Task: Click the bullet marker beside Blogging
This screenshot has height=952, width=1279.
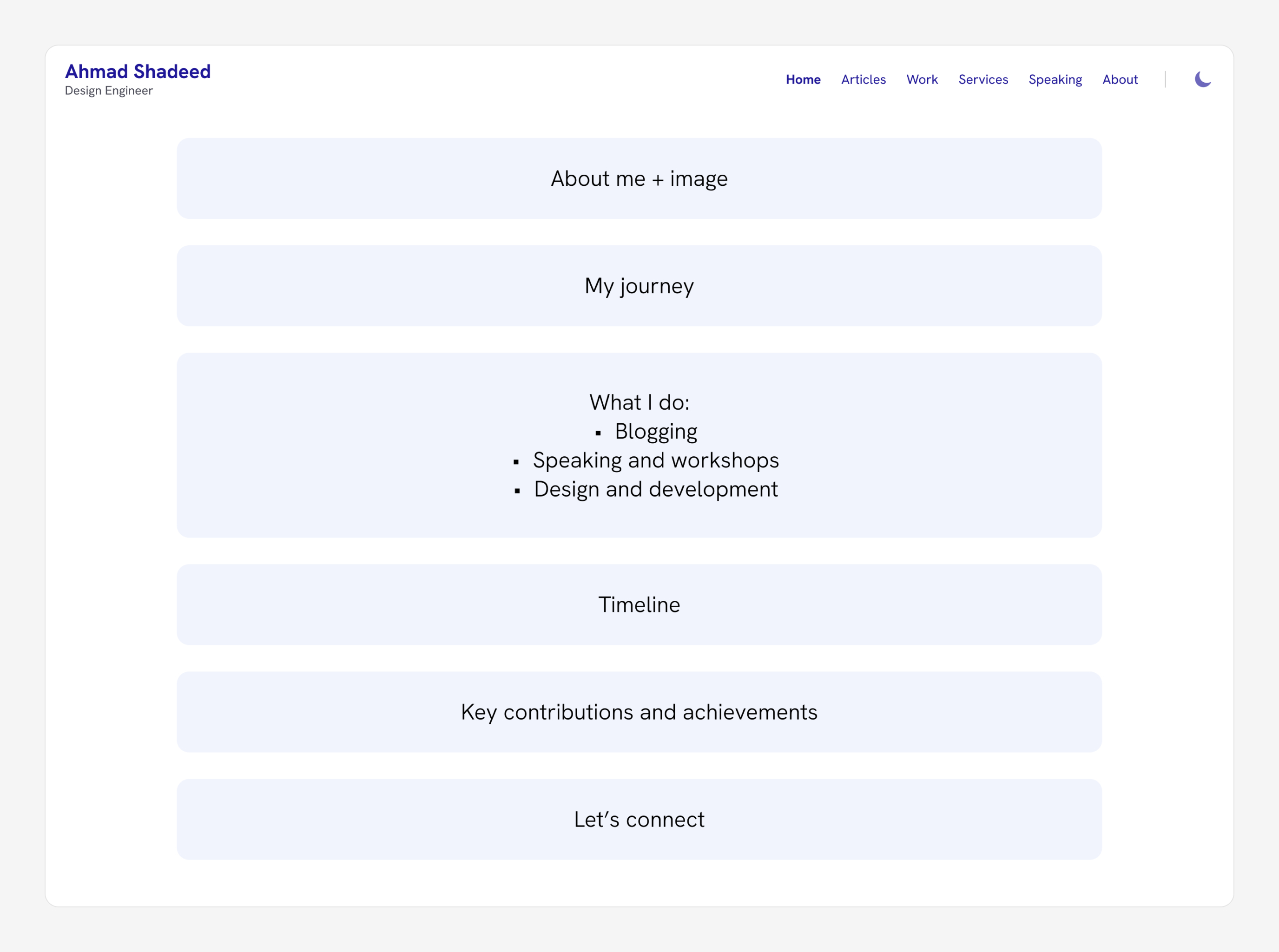Action: [x=598, y=433]
